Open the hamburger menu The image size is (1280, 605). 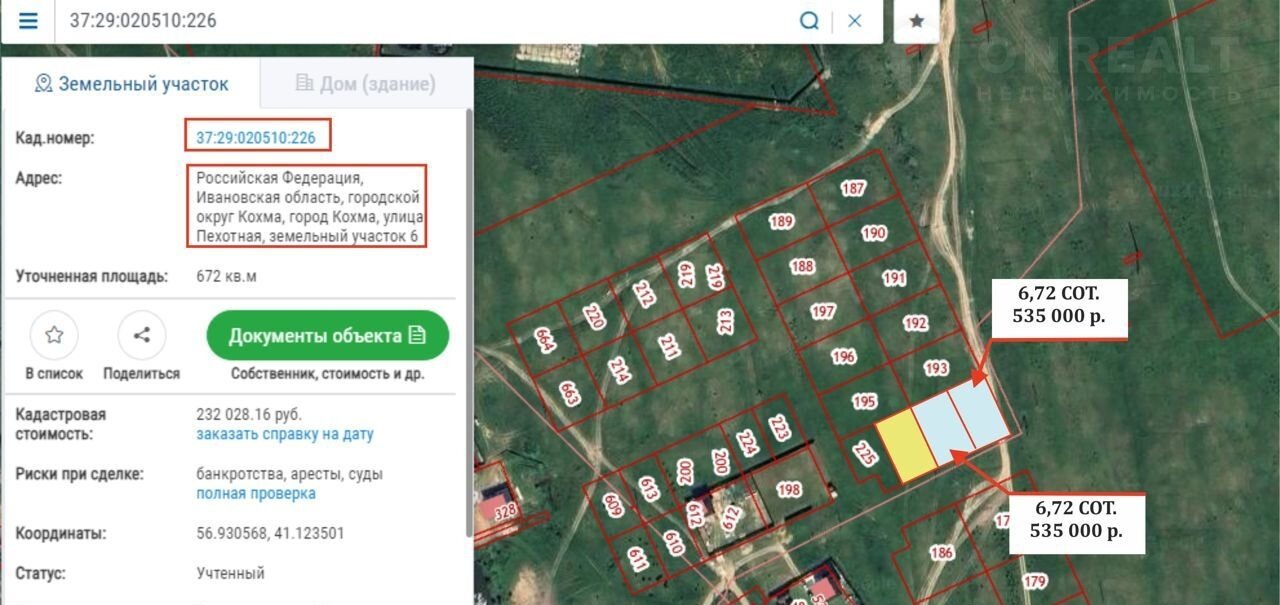(28, 21)
